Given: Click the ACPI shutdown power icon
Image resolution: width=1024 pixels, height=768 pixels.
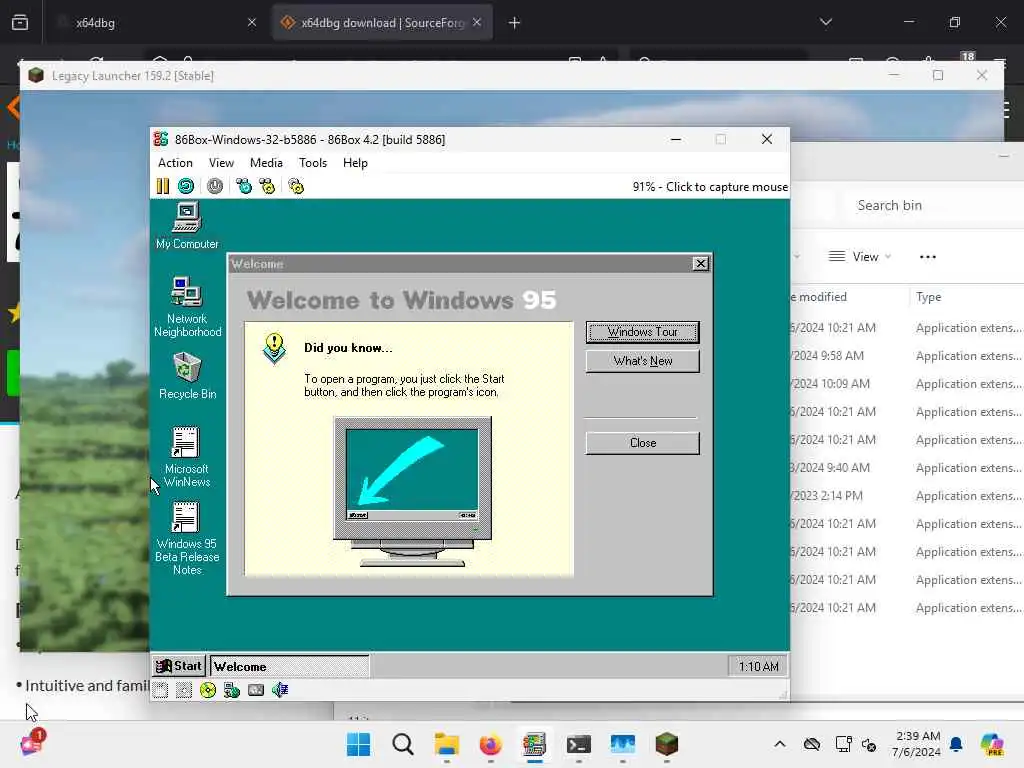Looking at the screenshot, I should point(215,187).
